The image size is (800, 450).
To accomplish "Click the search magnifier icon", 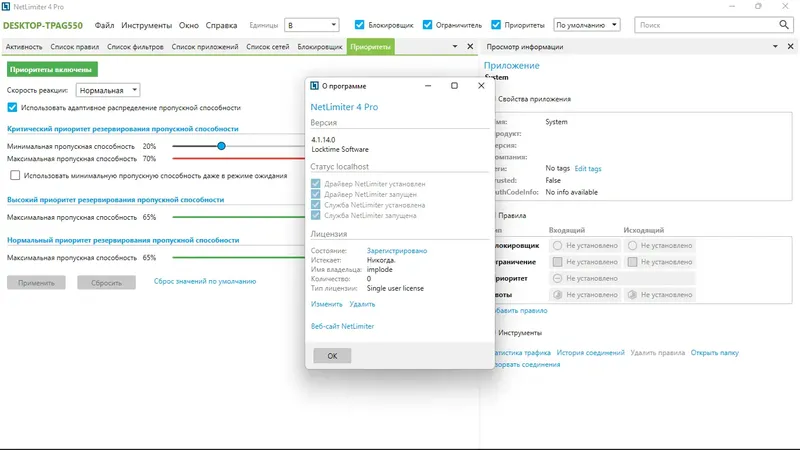I will coord(784,24).
